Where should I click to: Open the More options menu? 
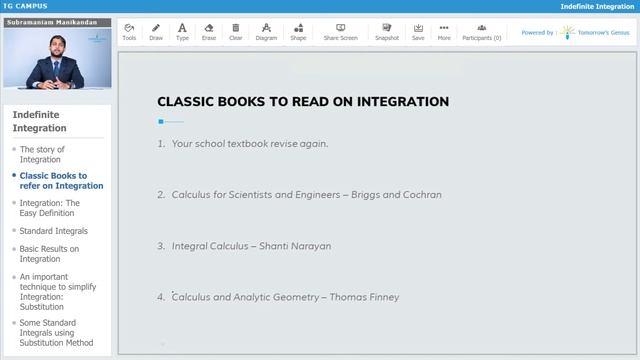click(444, 32)
